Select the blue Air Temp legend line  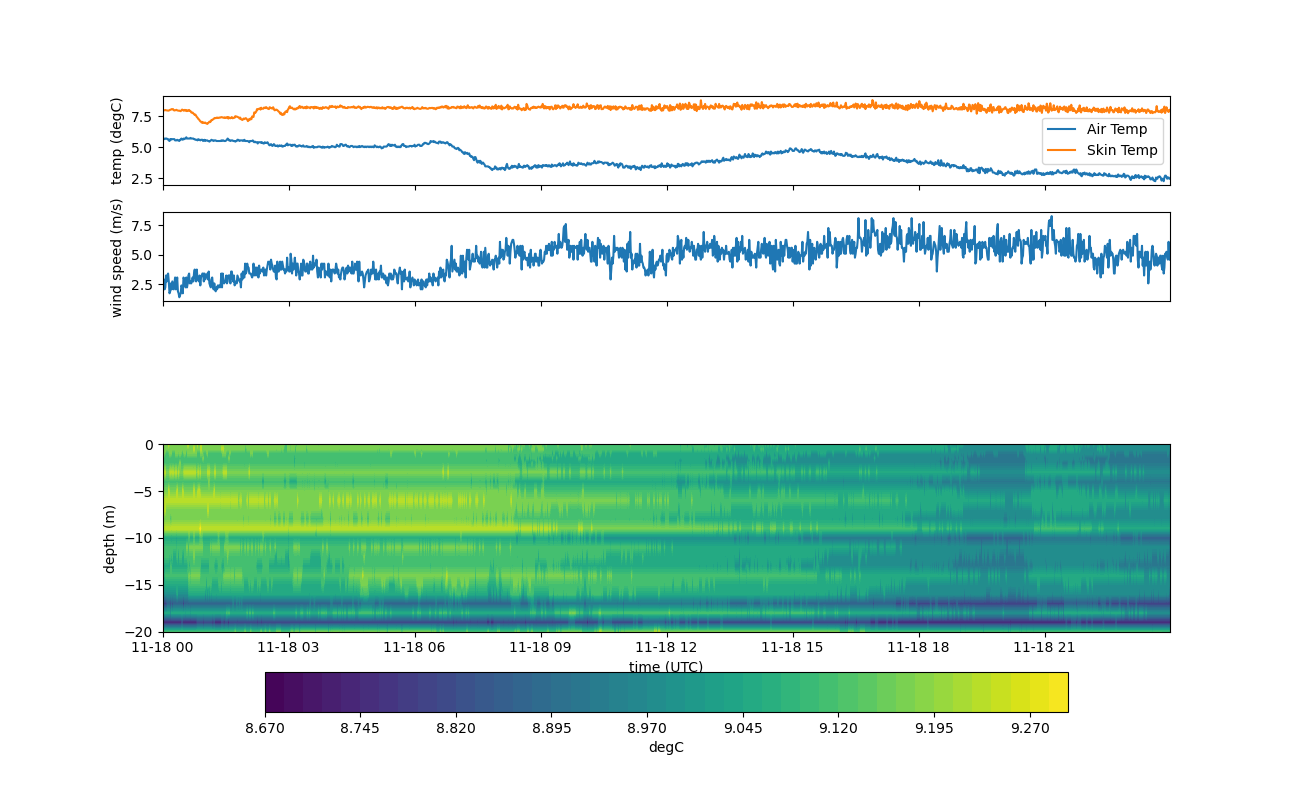1062,129
